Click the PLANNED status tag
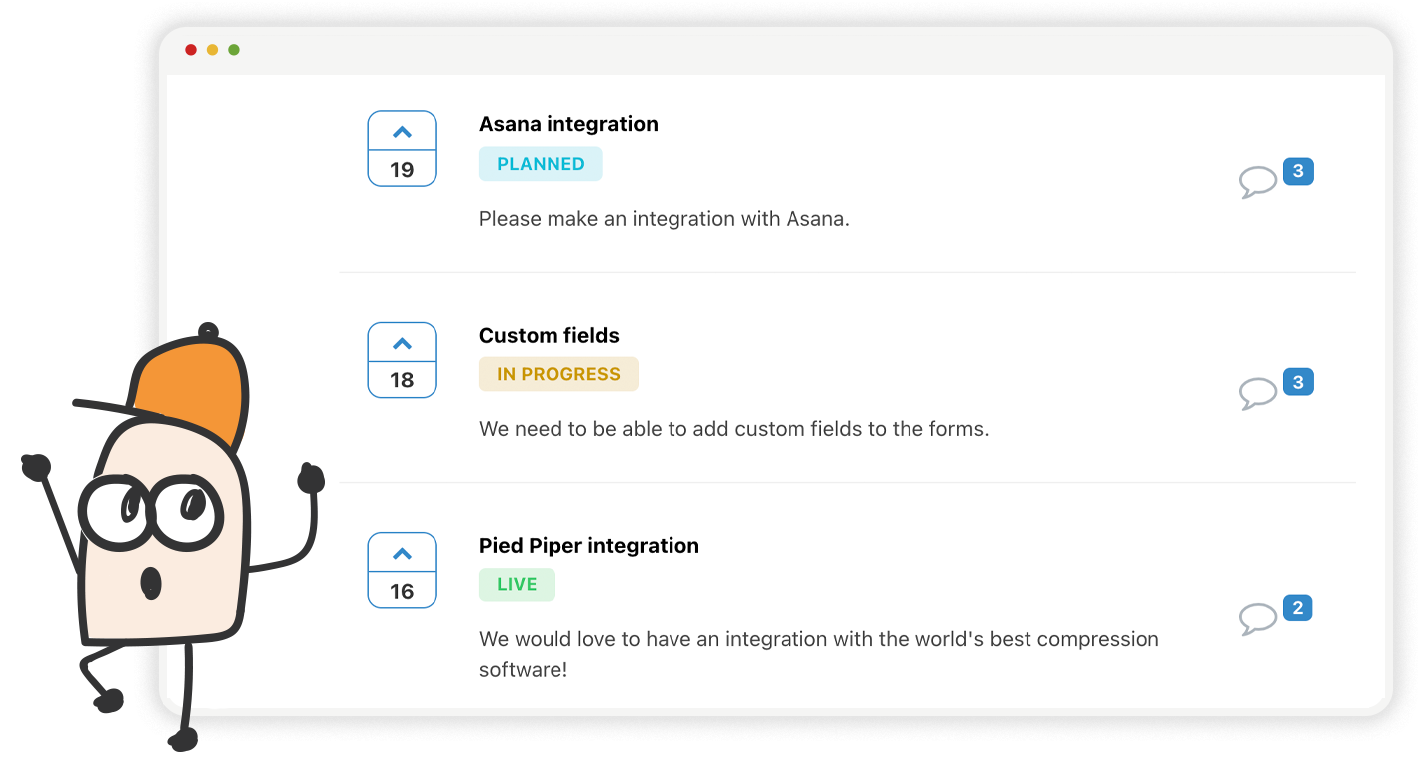Viewport: 1419px width, 772px height. point(540,164)
